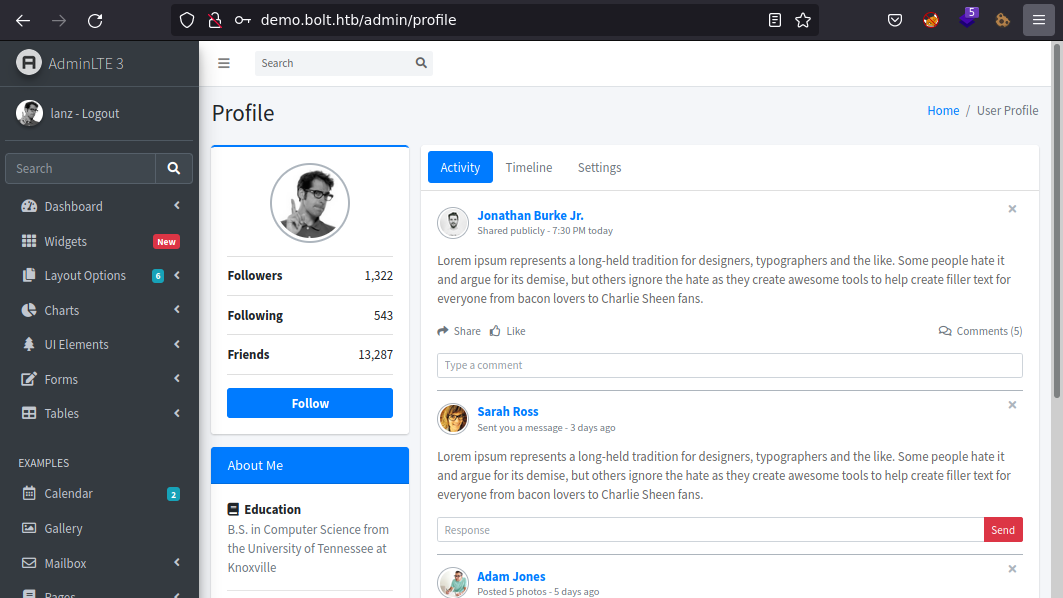
Task: Click the Friends count 13,287
Action: tap(376, 355)
